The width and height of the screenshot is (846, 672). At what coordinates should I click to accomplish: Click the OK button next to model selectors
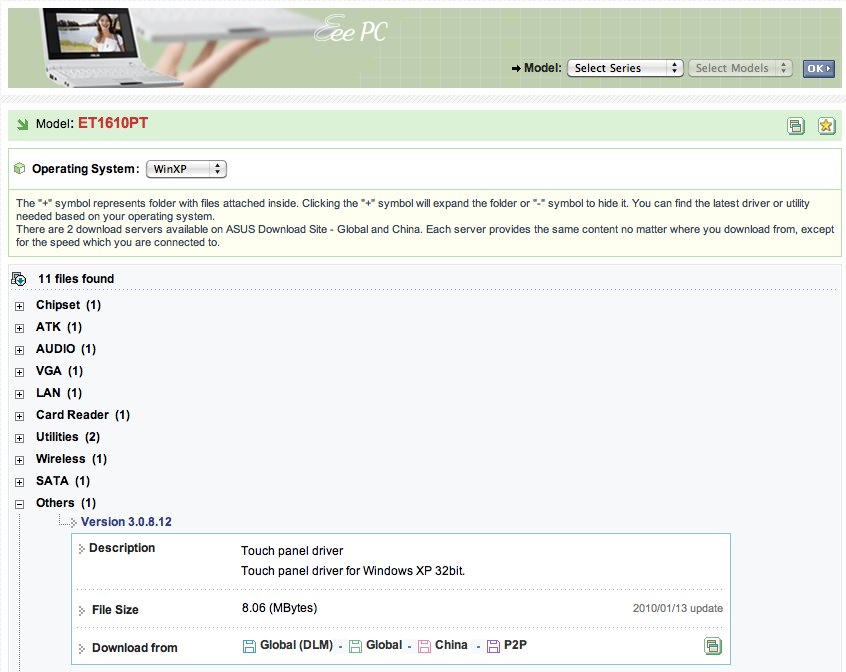(x=818, y=68)
